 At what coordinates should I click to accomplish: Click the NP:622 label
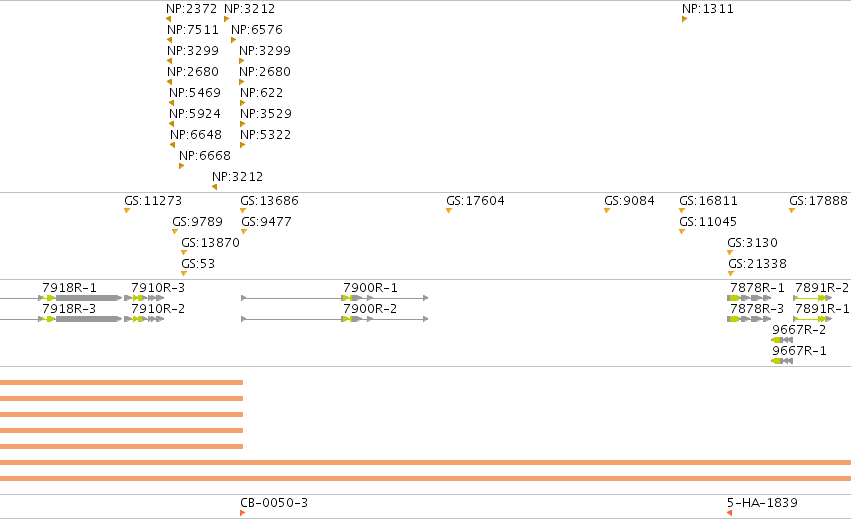point(262,93)
